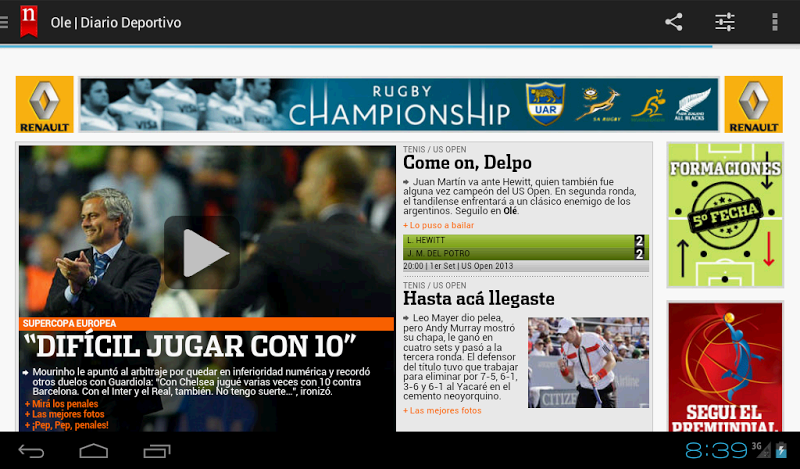Screen dimensions: 800x469
Task: Open the three-dot overflow menu
Action: [x=774, y=22]
